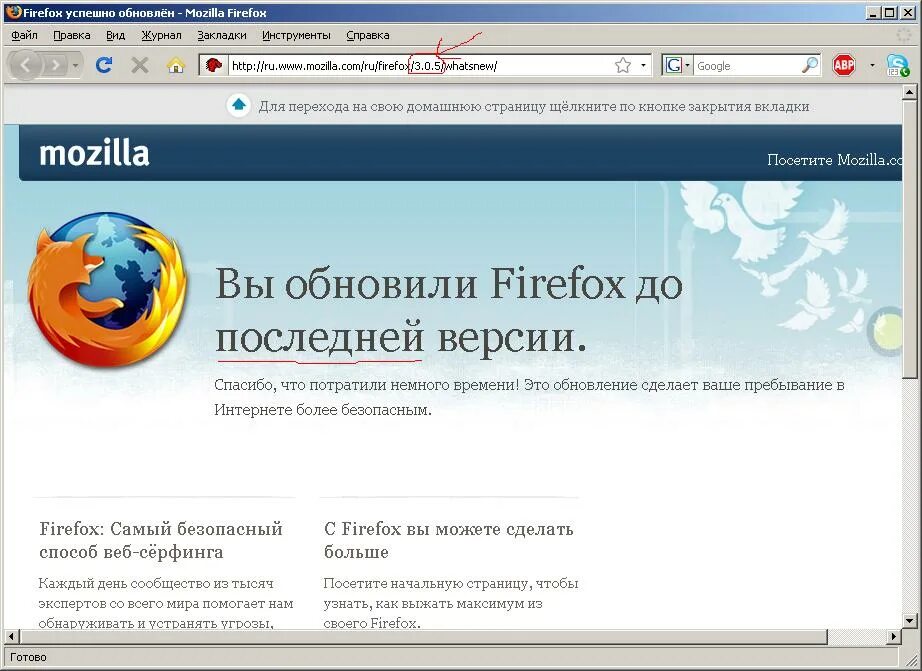
Task: Click the vertical scrollbar down arrow
Action: point(910,620)
